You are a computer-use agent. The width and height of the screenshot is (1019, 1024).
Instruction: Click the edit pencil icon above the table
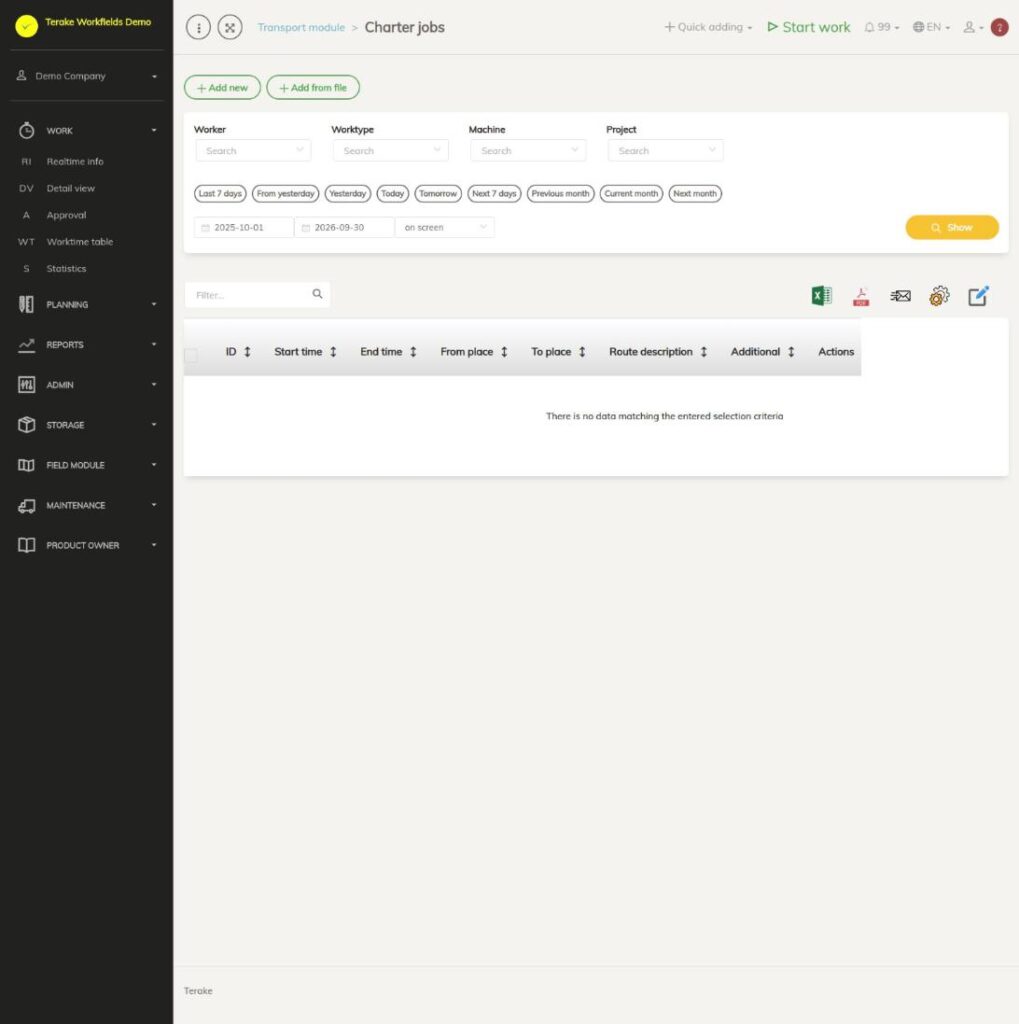979,296
